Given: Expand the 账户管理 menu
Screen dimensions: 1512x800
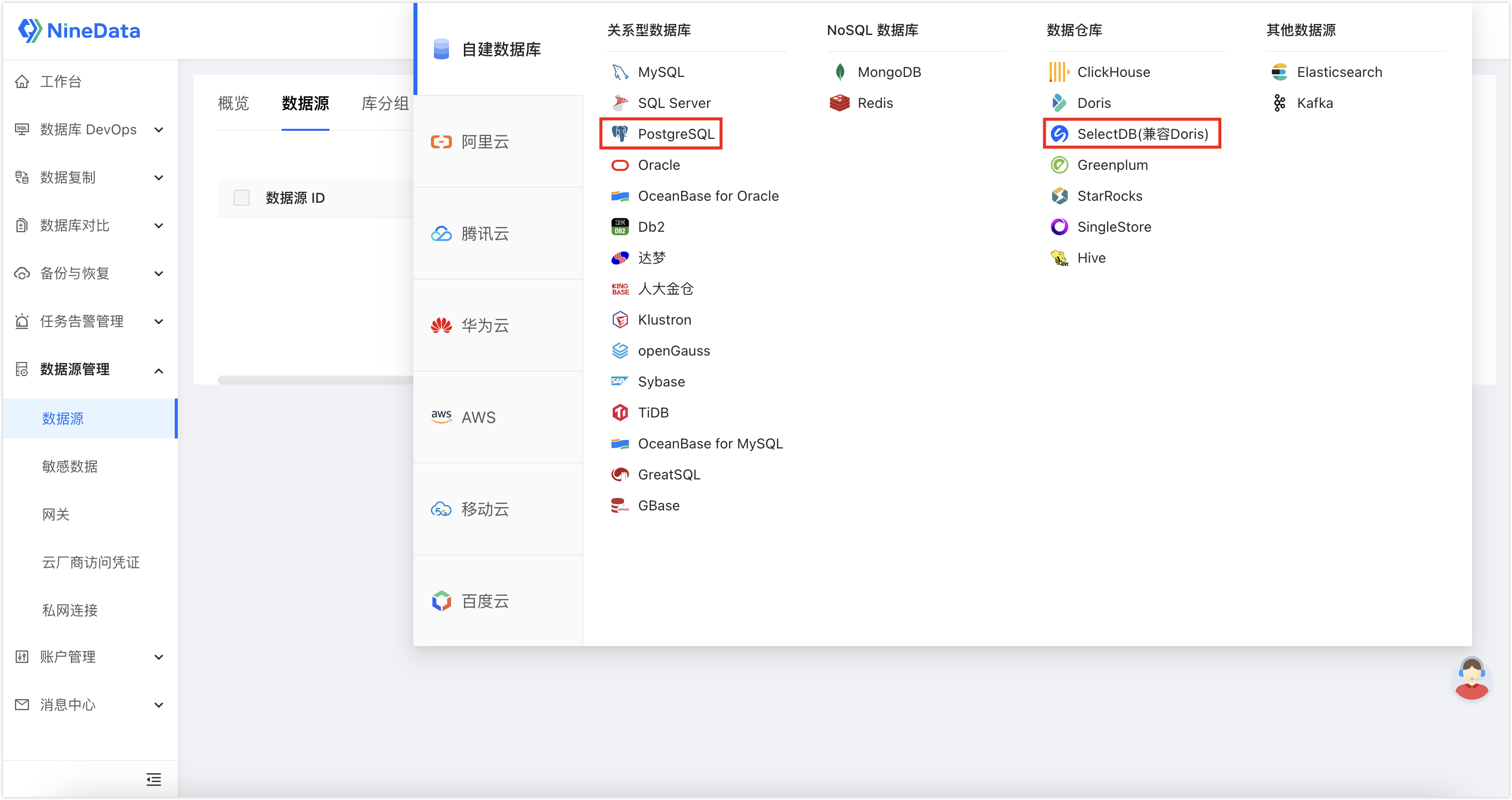Looking at the screenshot, I should (89, 657).
